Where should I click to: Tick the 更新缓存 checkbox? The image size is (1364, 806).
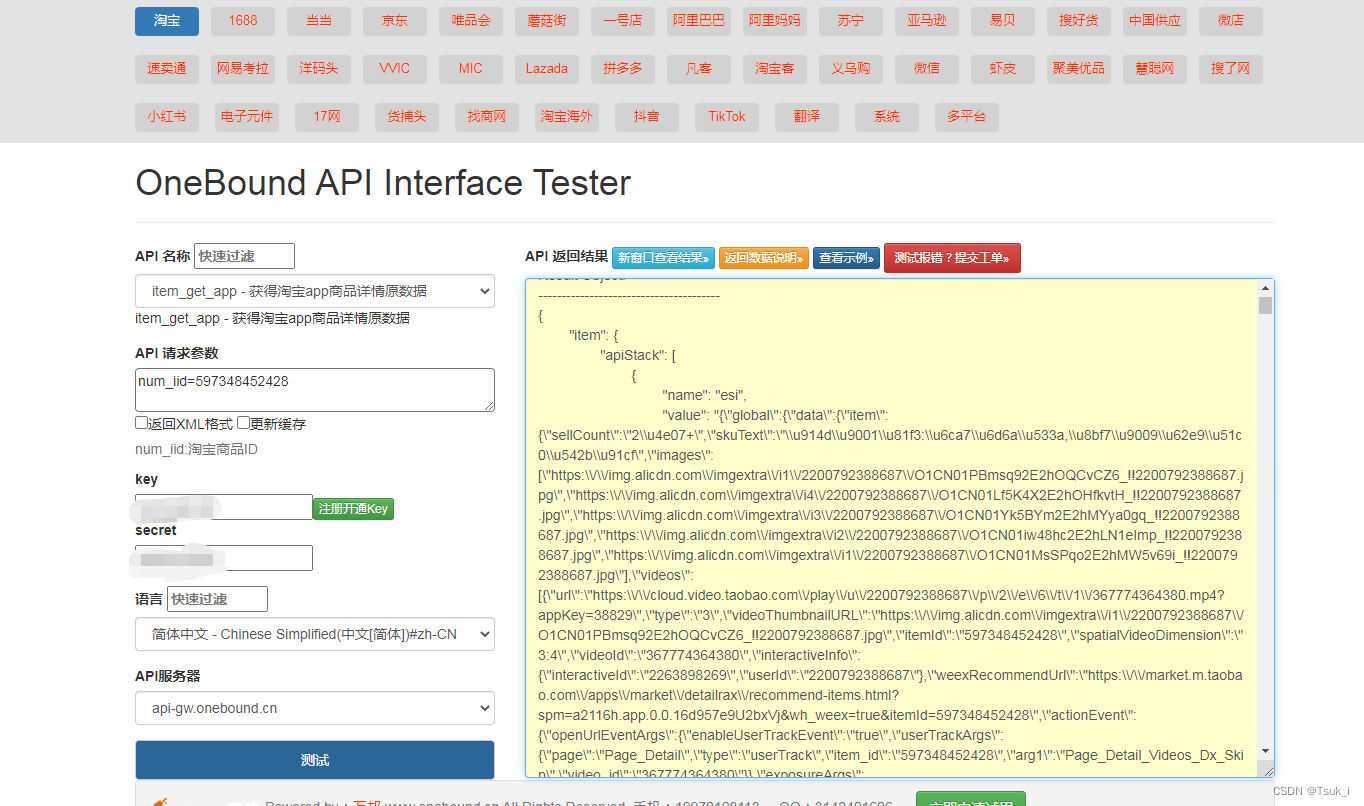click(x=243, y=423)
